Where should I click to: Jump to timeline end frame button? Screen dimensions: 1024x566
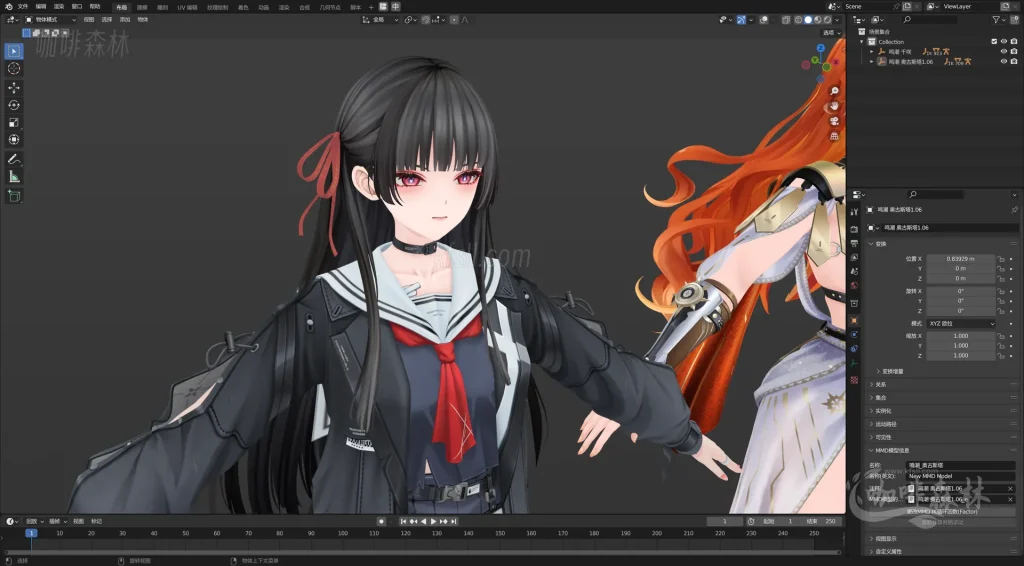click(453, 522)
